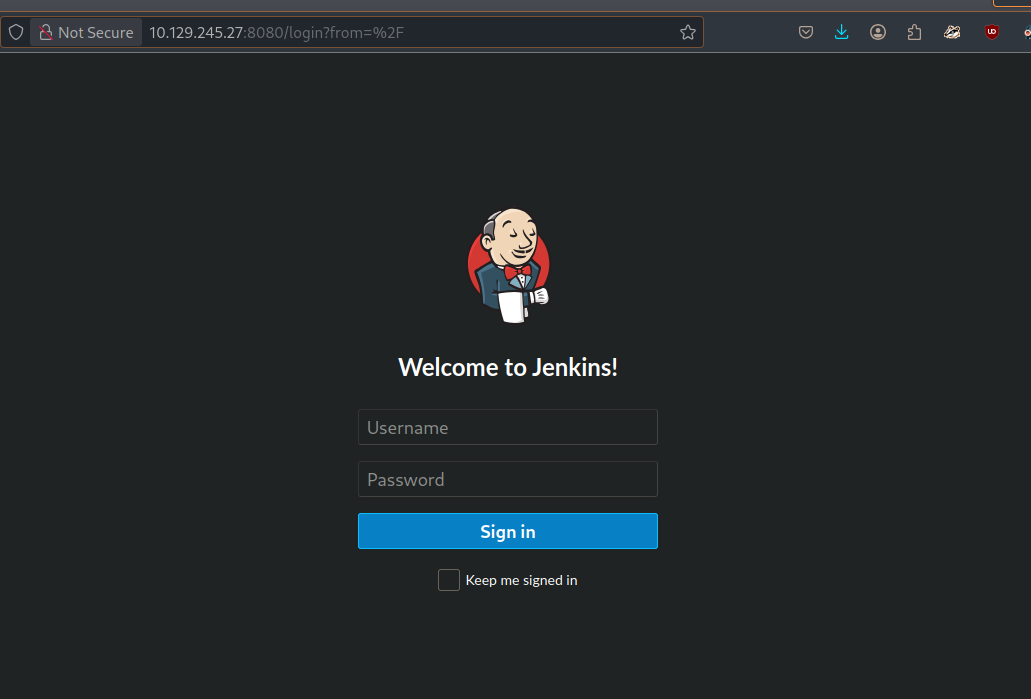
Task: Open the extensions puzzle icon
Action: click(914, 32)
